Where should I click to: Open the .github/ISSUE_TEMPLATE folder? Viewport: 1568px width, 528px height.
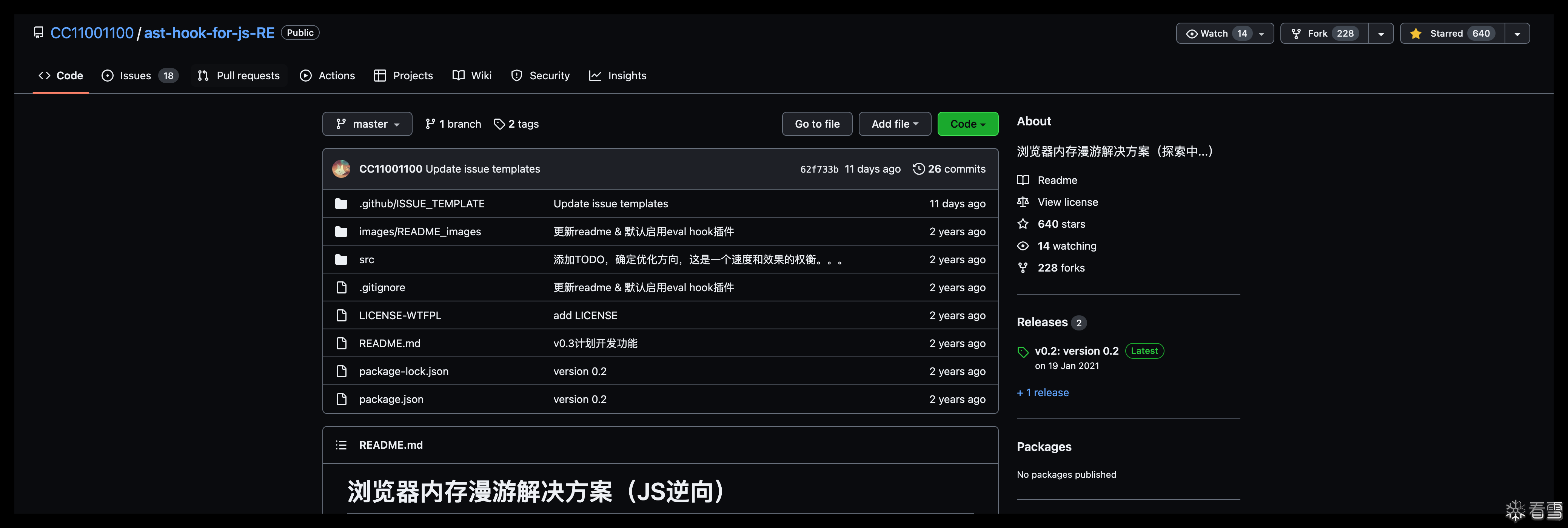[422, 204]
